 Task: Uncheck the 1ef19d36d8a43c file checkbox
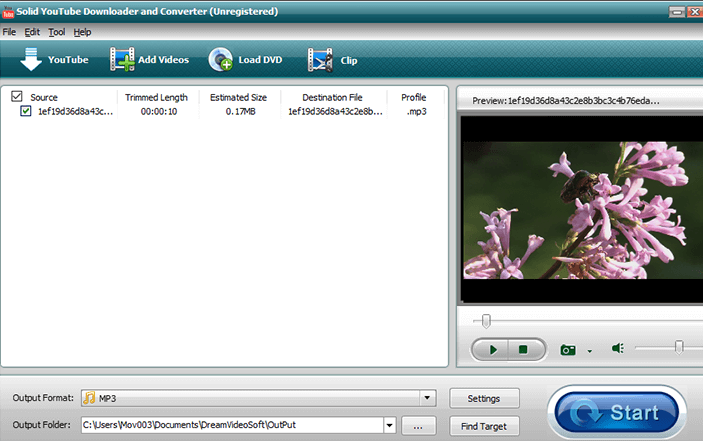pyautogui.click(x=26, y=111)
